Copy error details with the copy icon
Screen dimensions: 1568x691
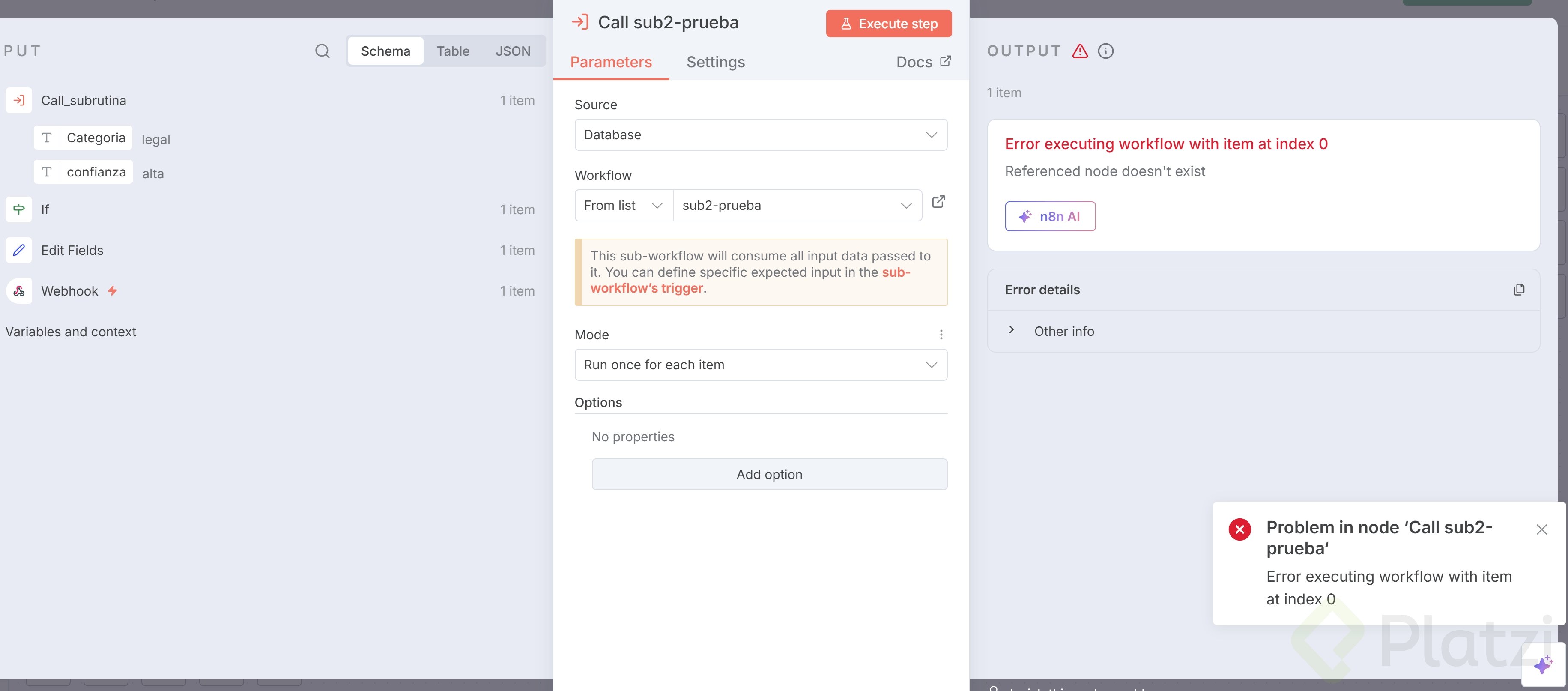click(x=1519, y=290)
